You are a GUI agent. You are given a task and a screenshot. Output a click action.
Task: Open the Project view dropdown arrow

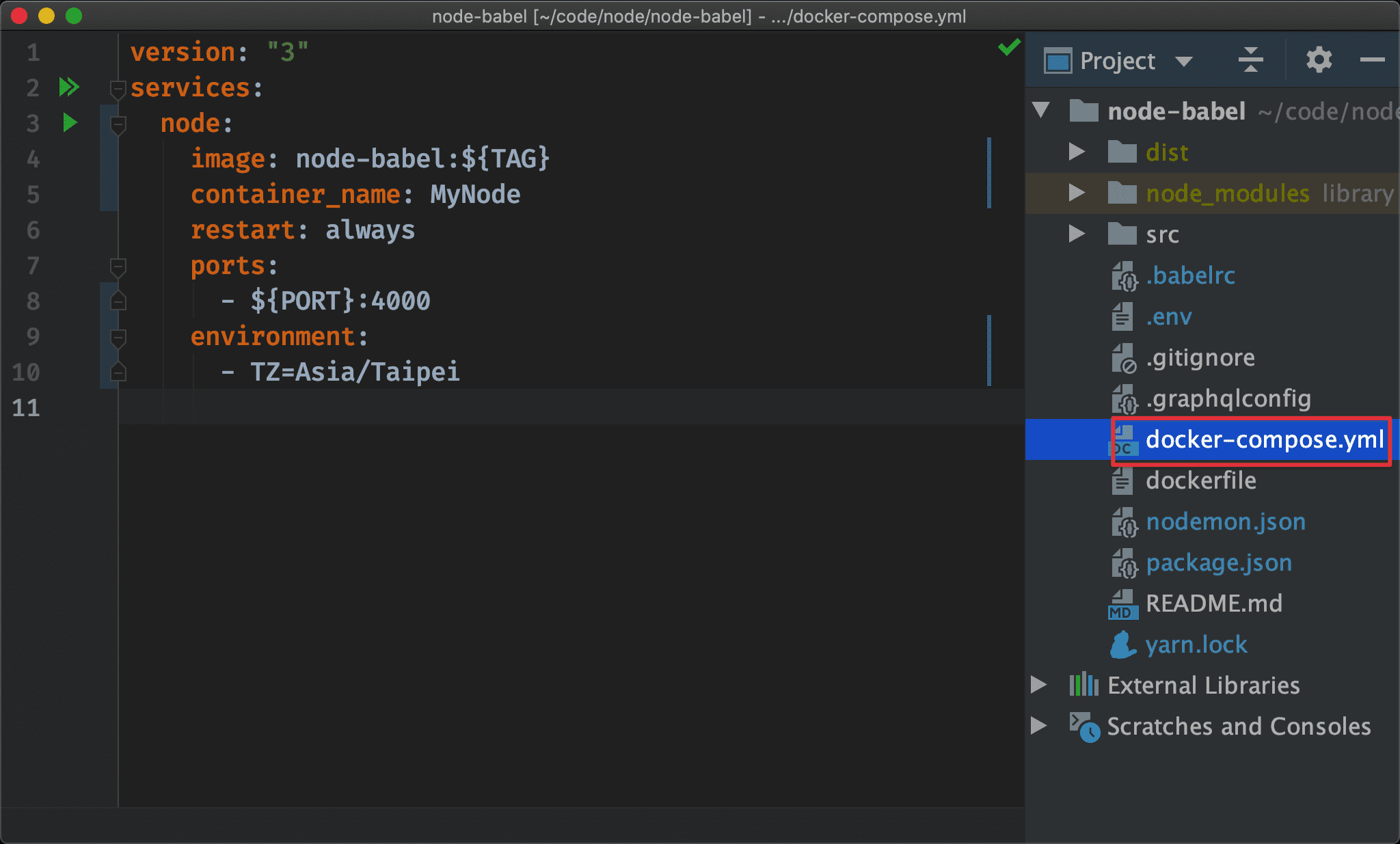tap(1184, 62)
